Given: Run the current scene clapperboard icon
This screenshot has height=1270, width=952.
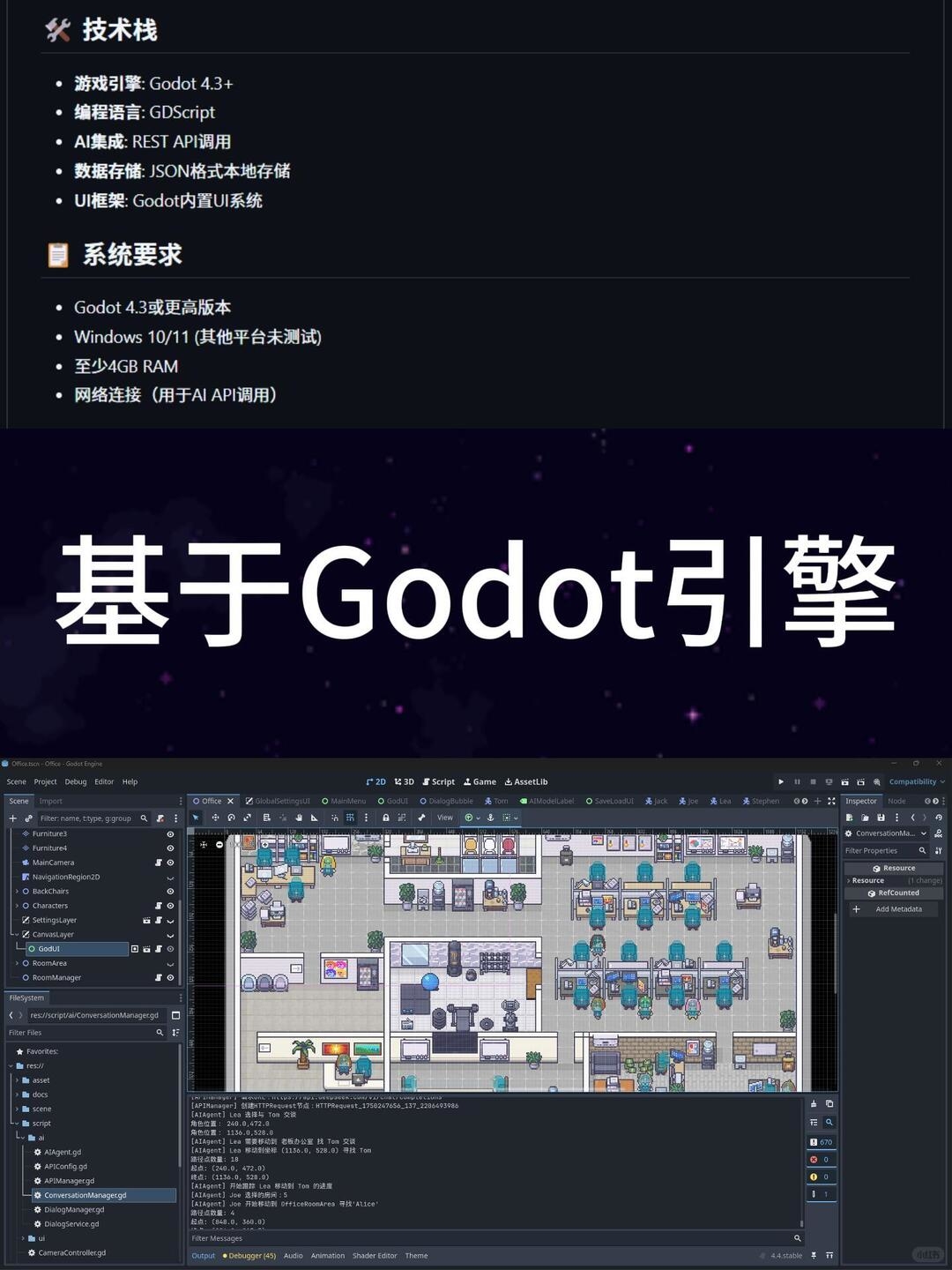Looking at the screenshot, I should click(844, 781).
